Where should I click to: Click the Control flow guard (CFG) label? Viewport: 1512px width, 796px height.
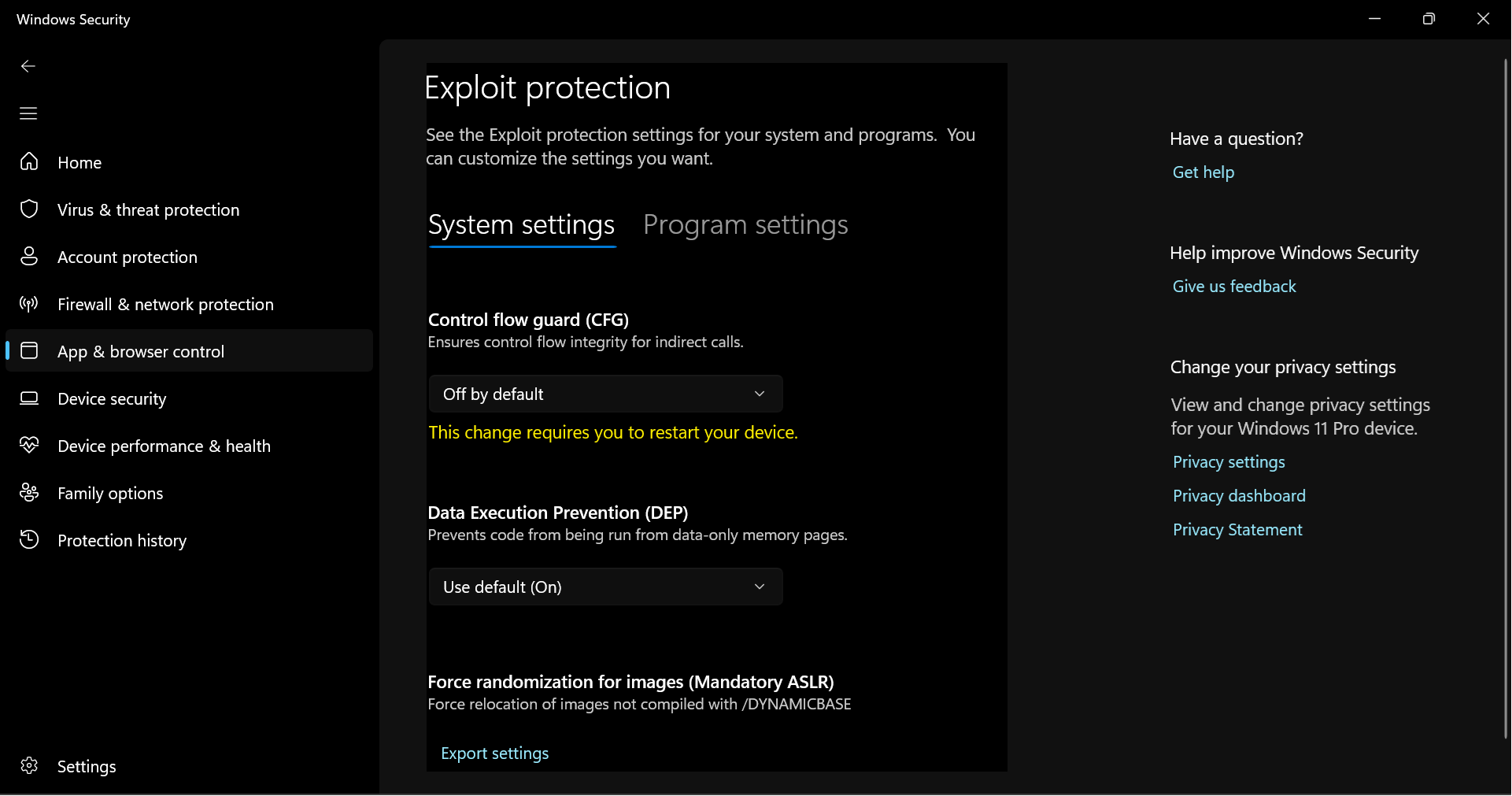point(528,320)
